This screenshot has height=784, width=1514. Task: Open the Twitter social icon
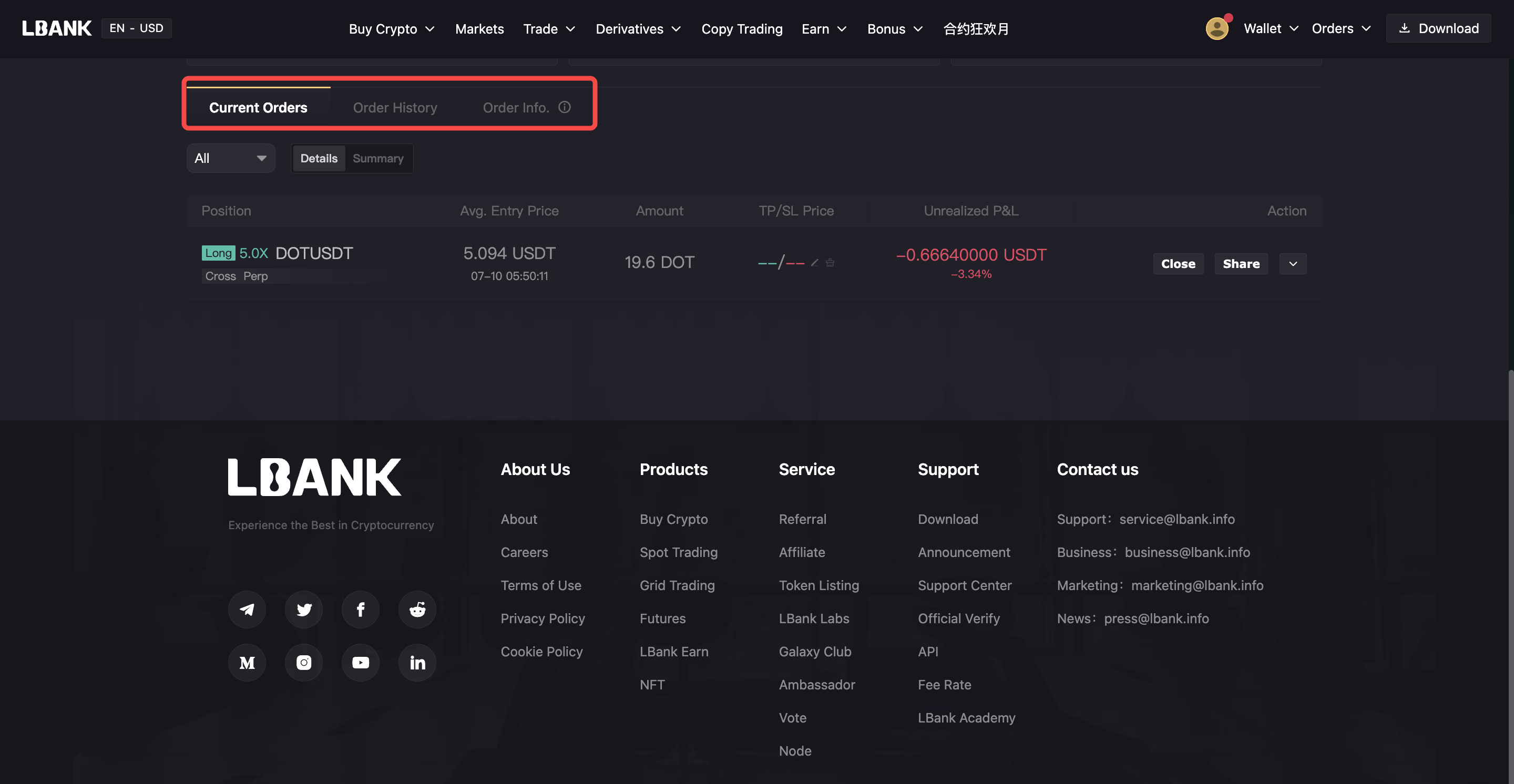pos(304,609)
